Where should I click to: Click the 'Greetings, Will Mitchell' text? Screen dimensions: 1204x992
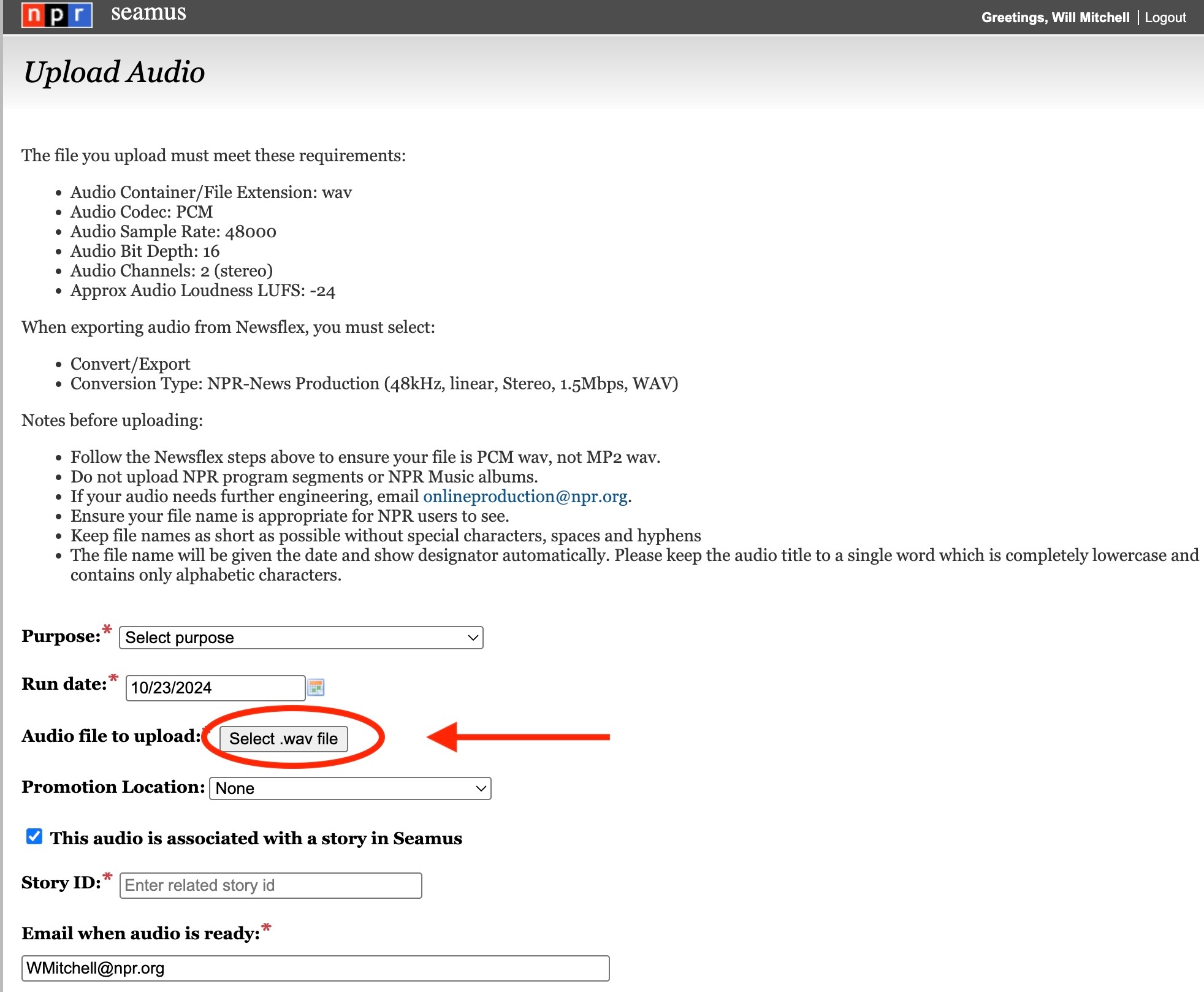(1055, 17)
